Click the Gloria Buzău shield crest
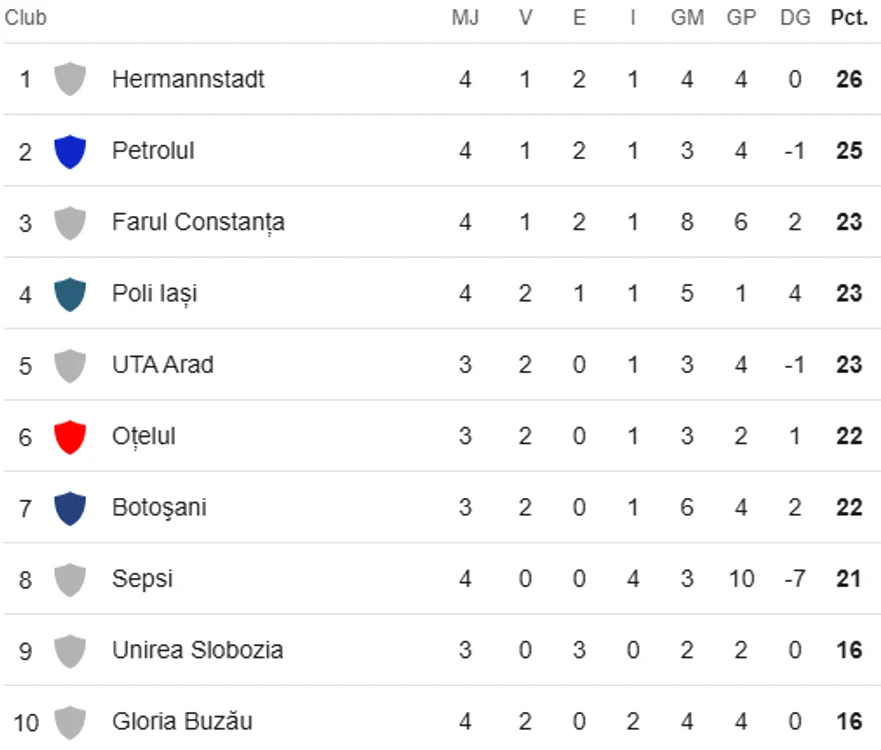881x750 pixels. pyautogui.click(x=70, y=722)
